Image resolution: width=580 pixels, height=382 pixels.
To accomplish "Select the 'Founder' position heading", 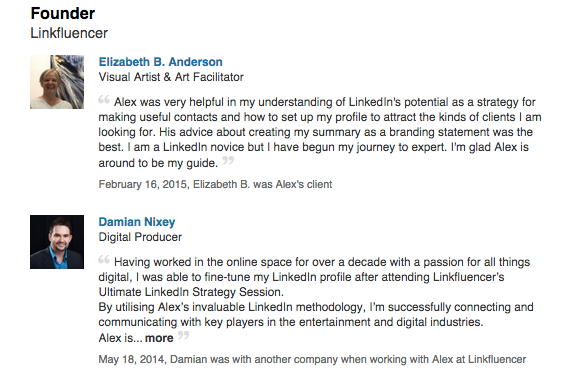I will (63, 14).
